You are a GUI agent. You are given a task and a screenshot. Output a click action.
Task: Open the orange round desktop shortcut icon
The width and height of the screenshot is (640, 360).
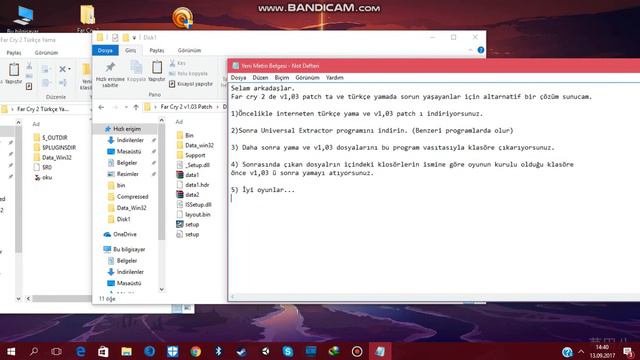(182, 18)
